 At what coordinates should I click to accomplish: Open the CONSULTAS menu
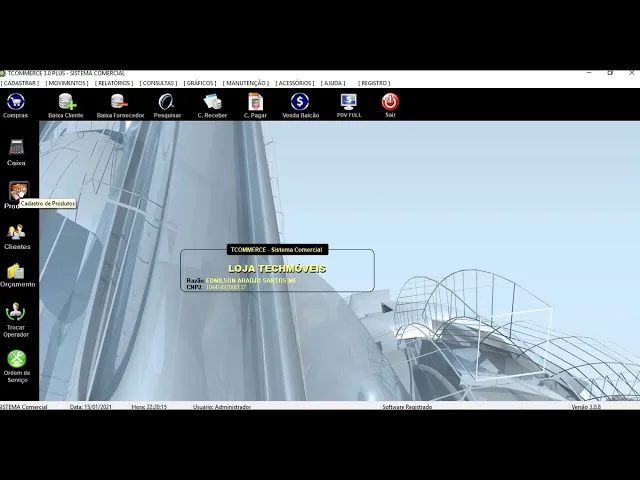coord(158,83)
